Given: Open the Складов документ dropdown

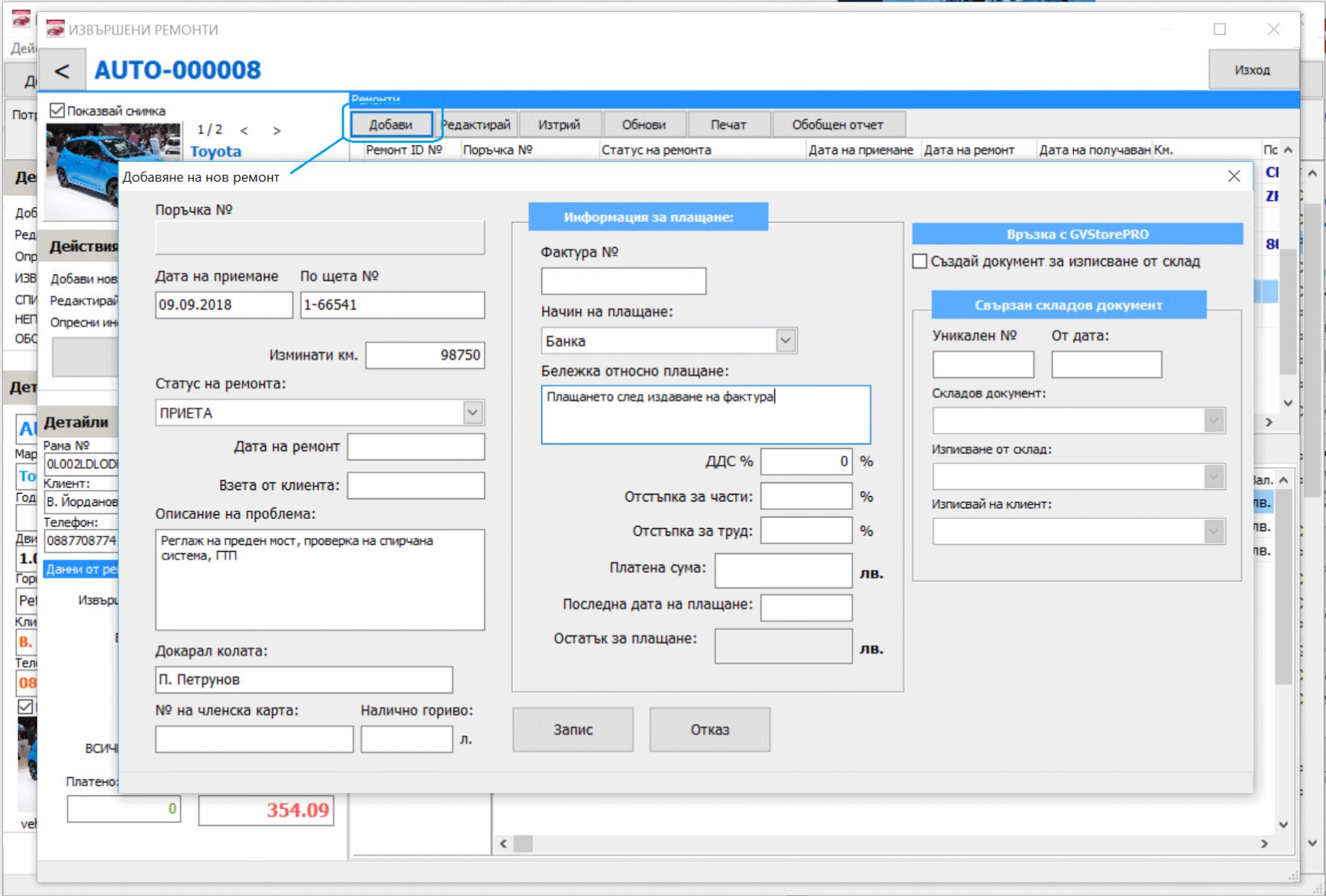Looking at the screenshot, I should coord(1214,421).
